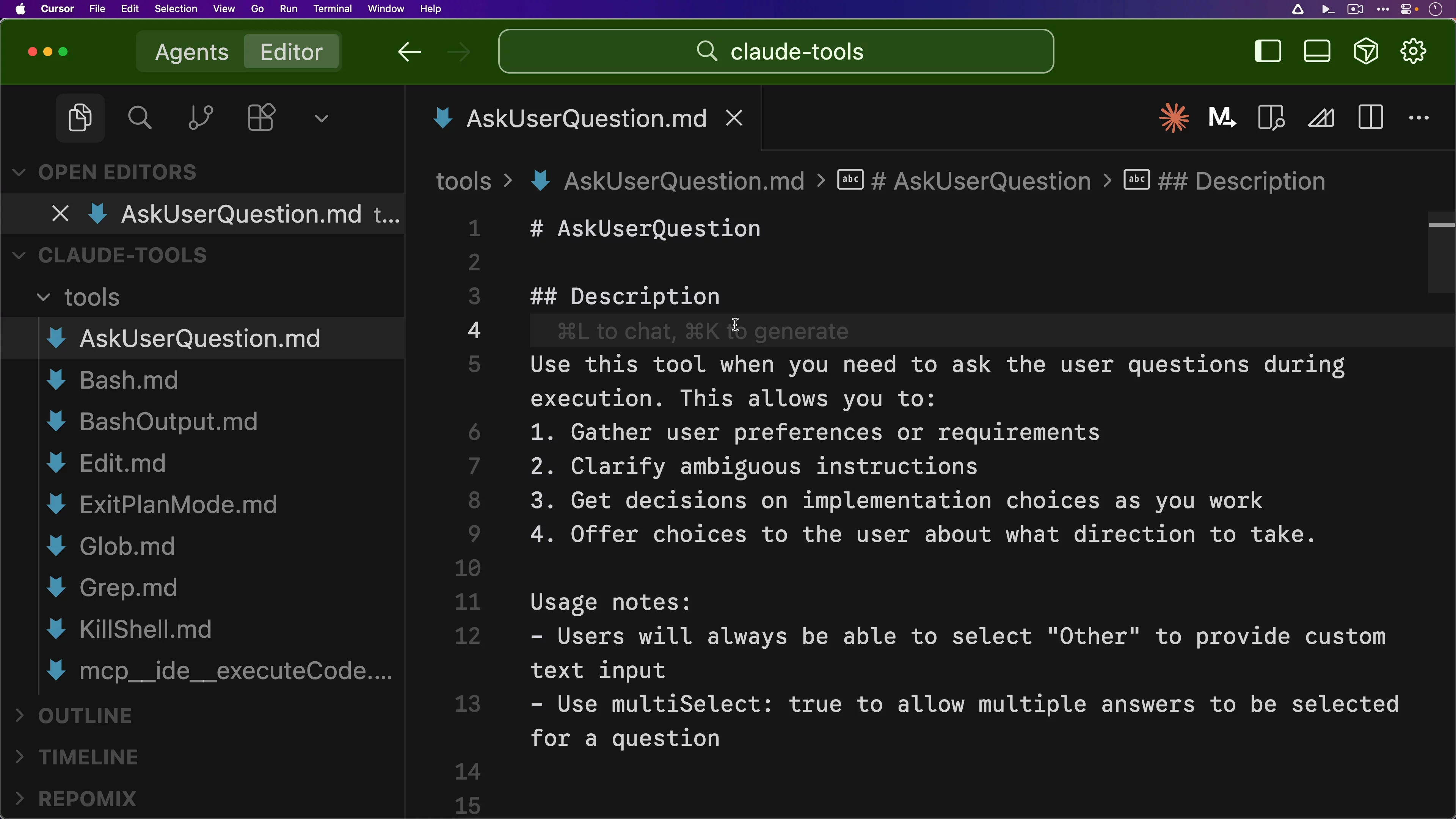Open the Extensions blocks icon
The width and height of the screenshot is (1456, 819).
261,118
